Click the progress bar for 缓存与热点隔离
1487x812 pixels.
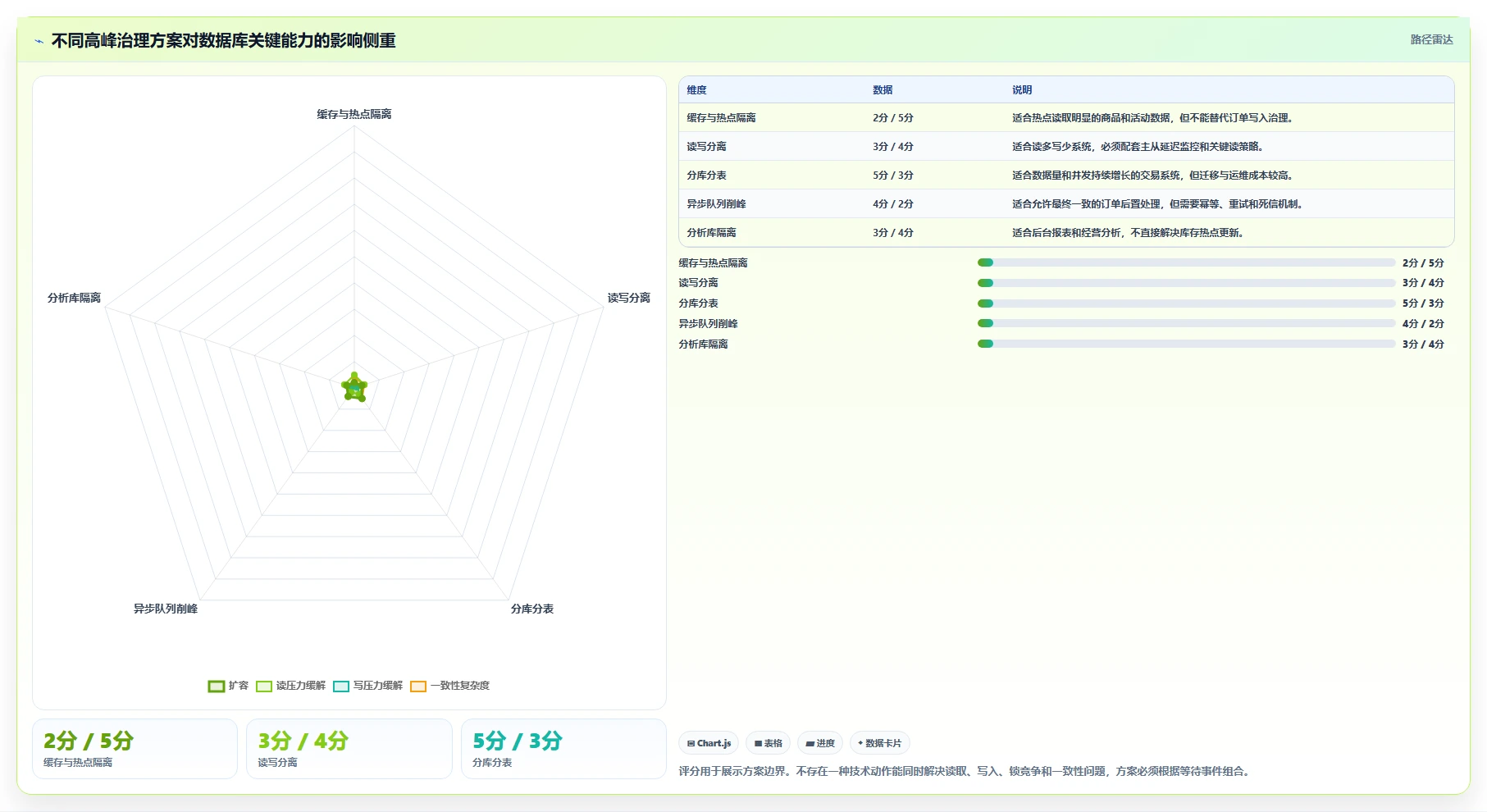click(1186, 262)
